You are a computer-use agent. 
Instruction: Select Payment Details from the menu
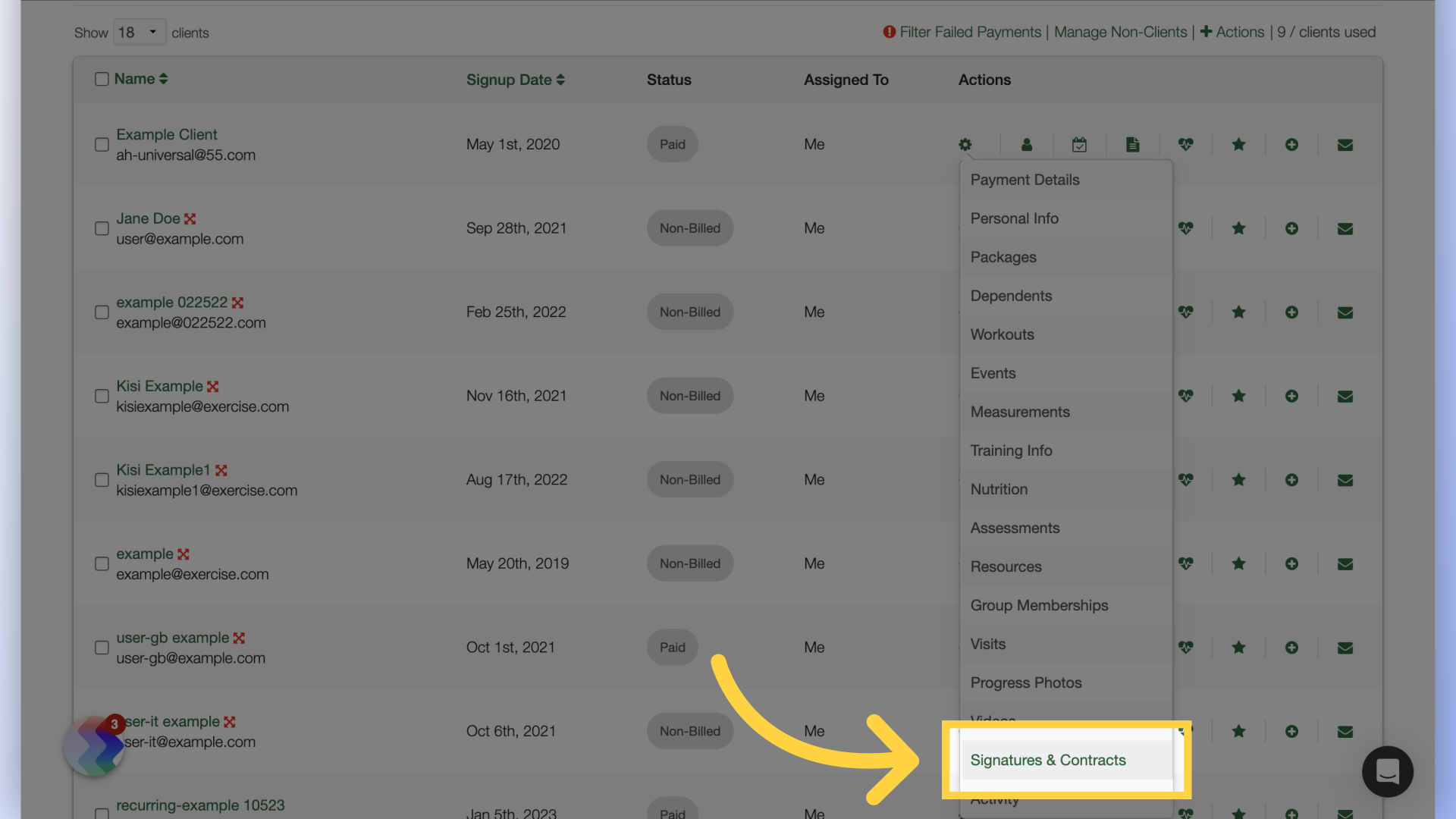(x=1065, y=180)
